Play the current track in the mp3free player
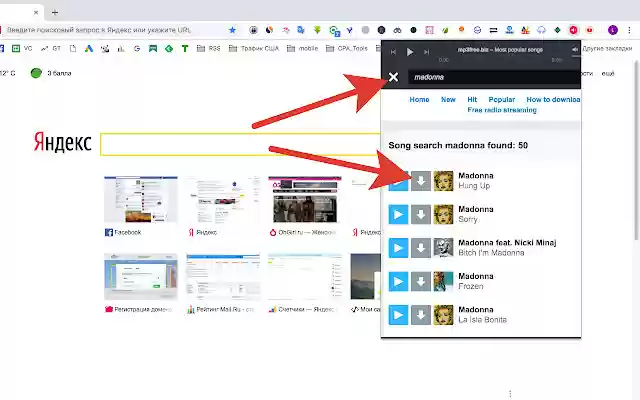Image resolution: width=640 pixels, height=400 pixels. coord(410,52)
